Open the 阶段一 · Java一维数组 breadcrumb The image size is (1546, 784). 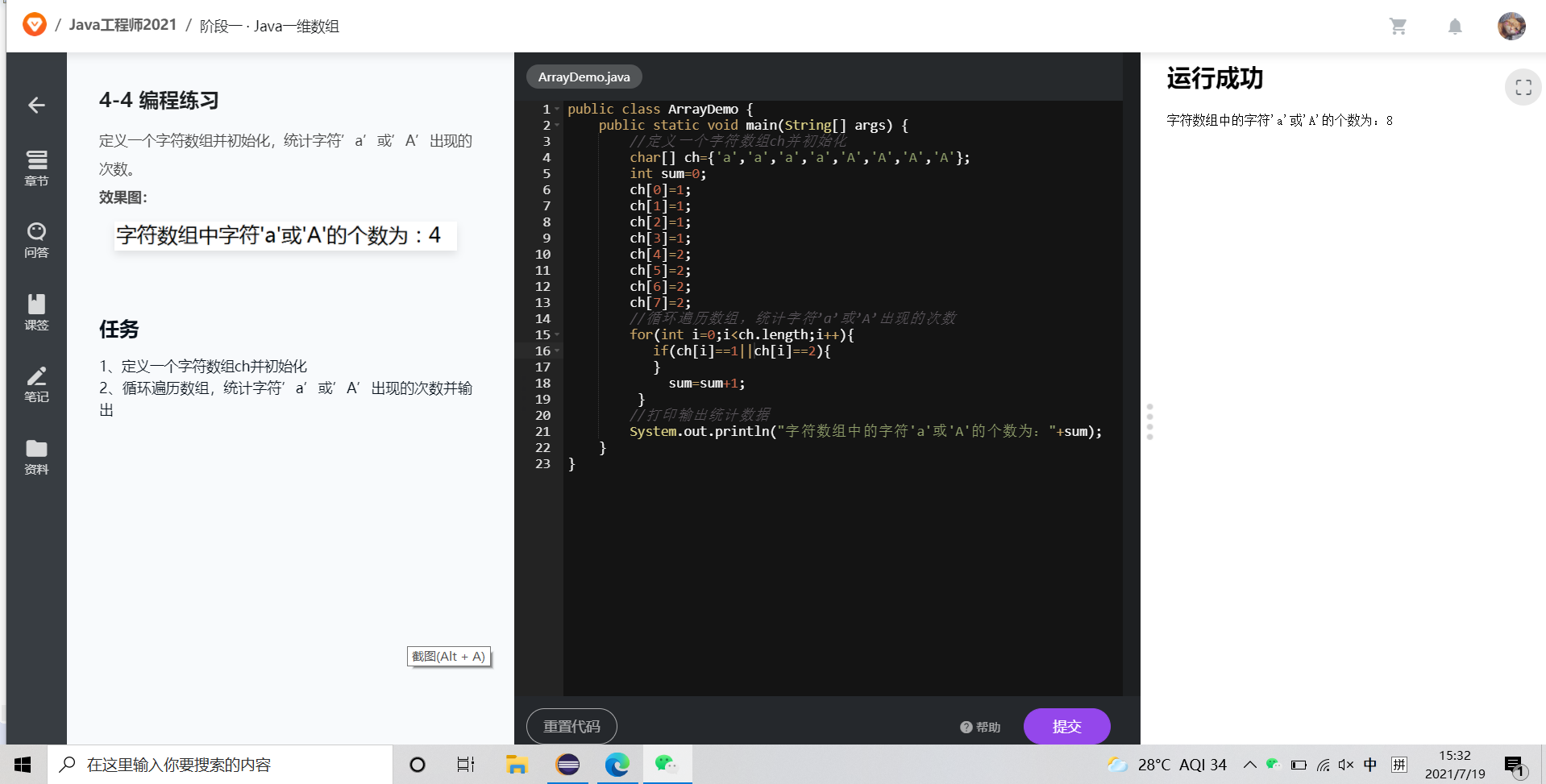click(x=269, y=26)
